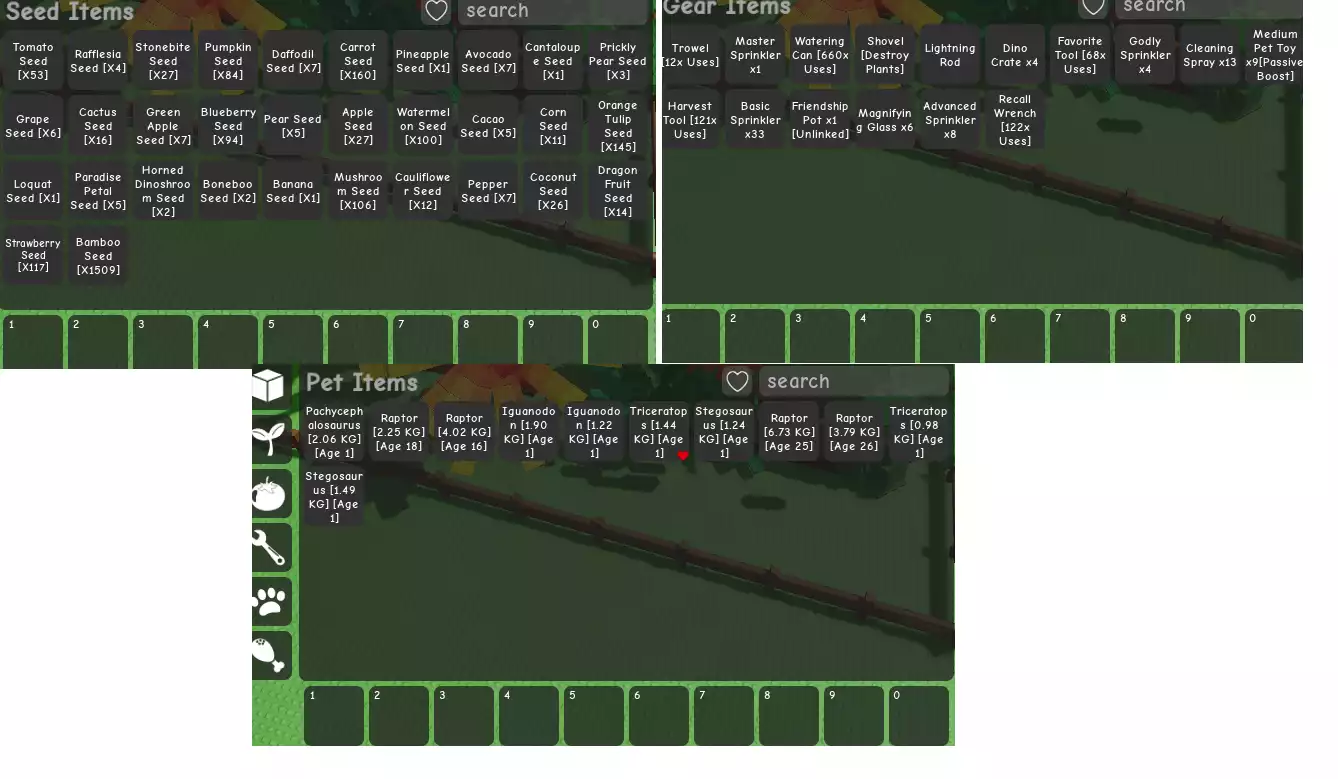Click the Pet Items search field

[852, 382]
